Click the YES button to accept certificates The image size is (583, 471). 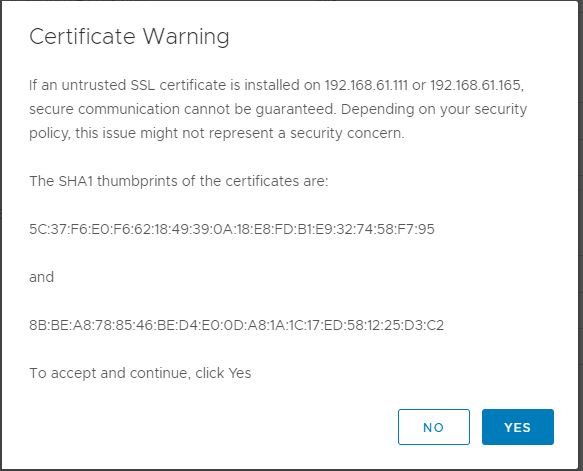tap(518, 427)
